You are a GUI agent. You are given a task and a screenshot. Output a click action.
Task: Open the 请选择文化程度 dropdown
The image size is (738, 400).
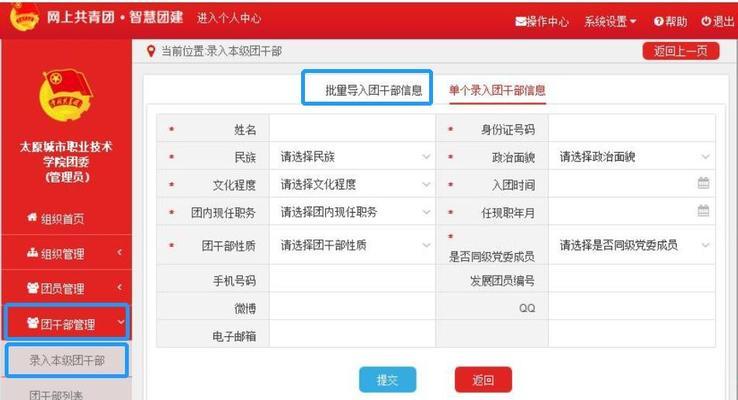tap(353, 184)
